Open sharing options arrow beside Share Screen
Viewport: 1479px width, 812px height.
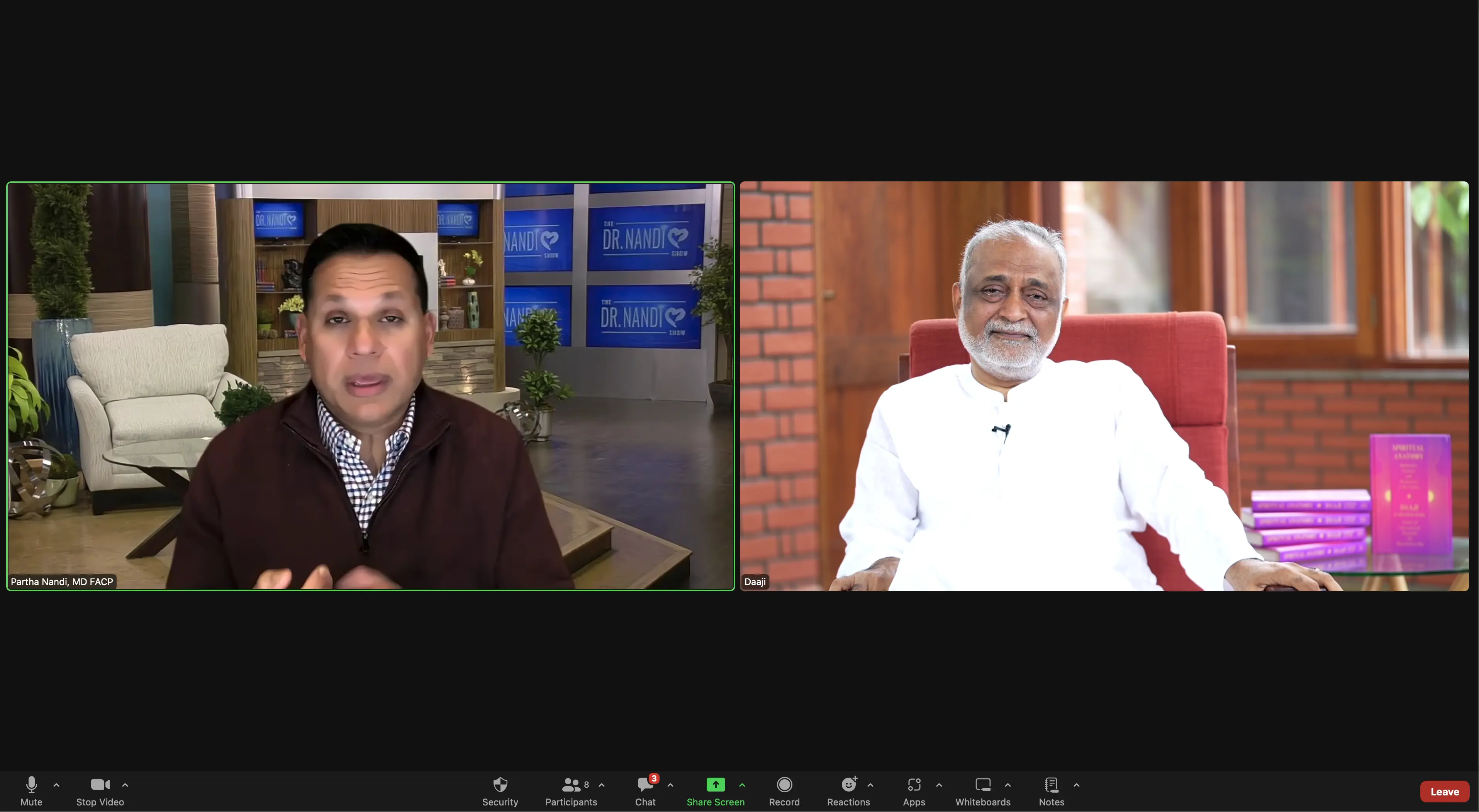click(742, 785)
